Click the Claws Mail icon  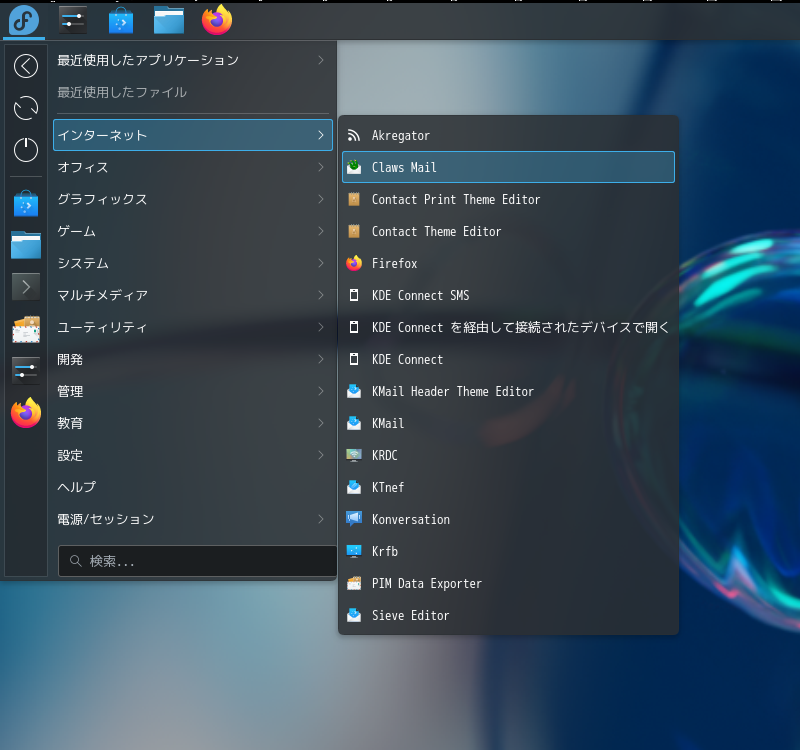click(x=354, y=167)
